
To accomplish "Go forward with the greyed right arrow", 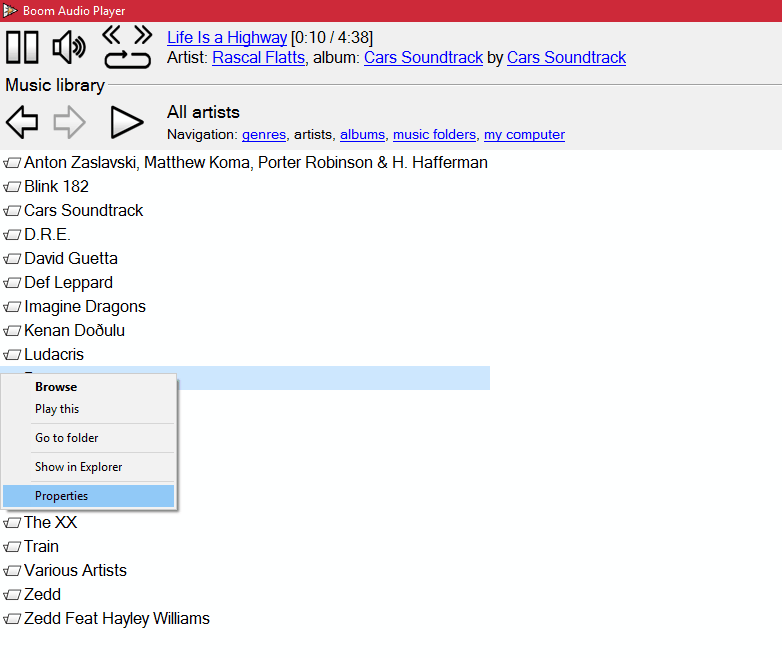I will tap(69, 122).
